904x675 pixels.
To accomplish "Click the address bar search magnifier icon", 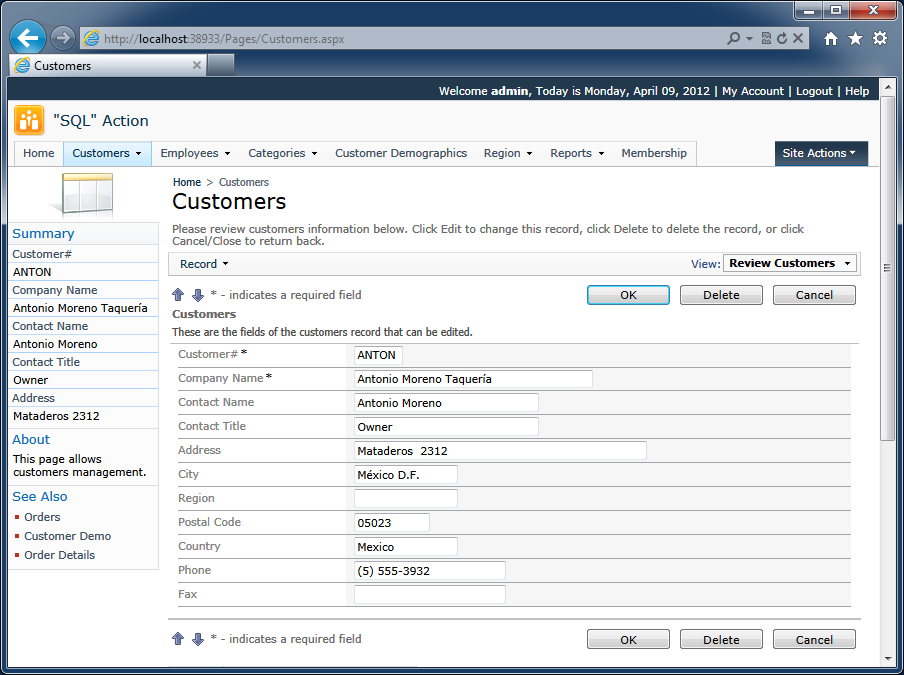I will tap(733, 39).
